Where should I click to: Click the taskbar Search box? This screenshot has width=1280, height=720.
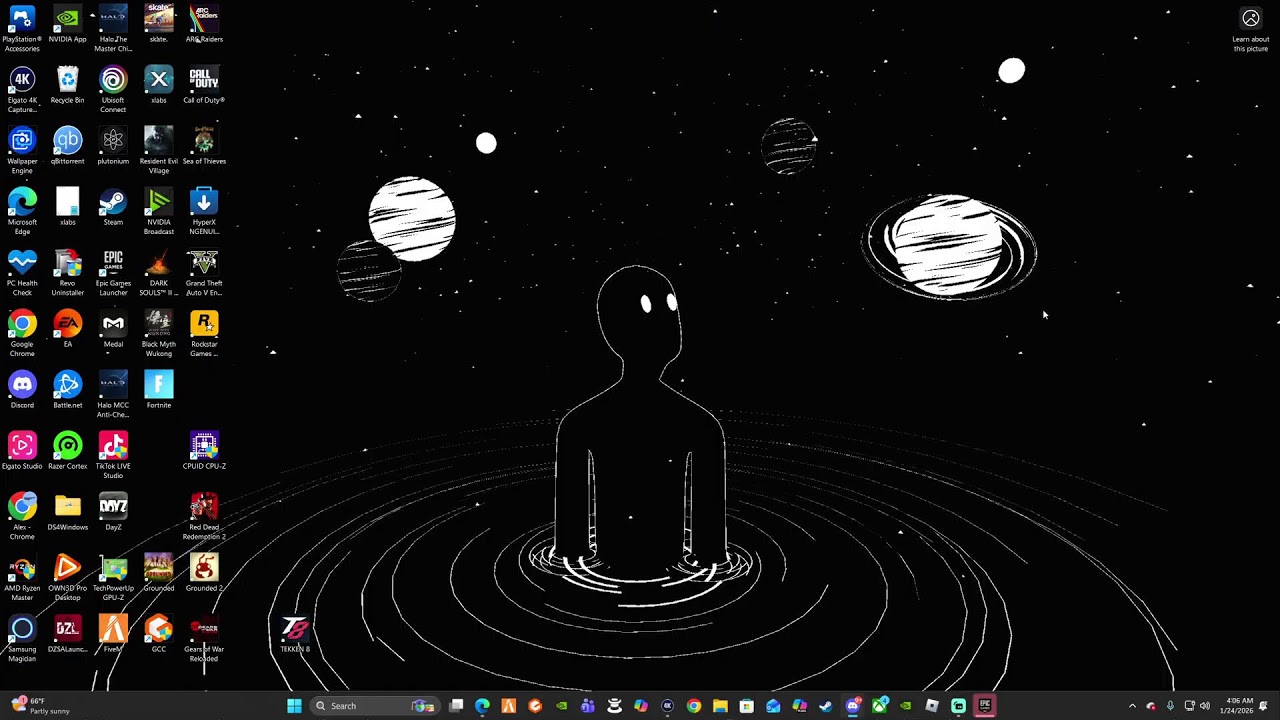tap(375, 706)
